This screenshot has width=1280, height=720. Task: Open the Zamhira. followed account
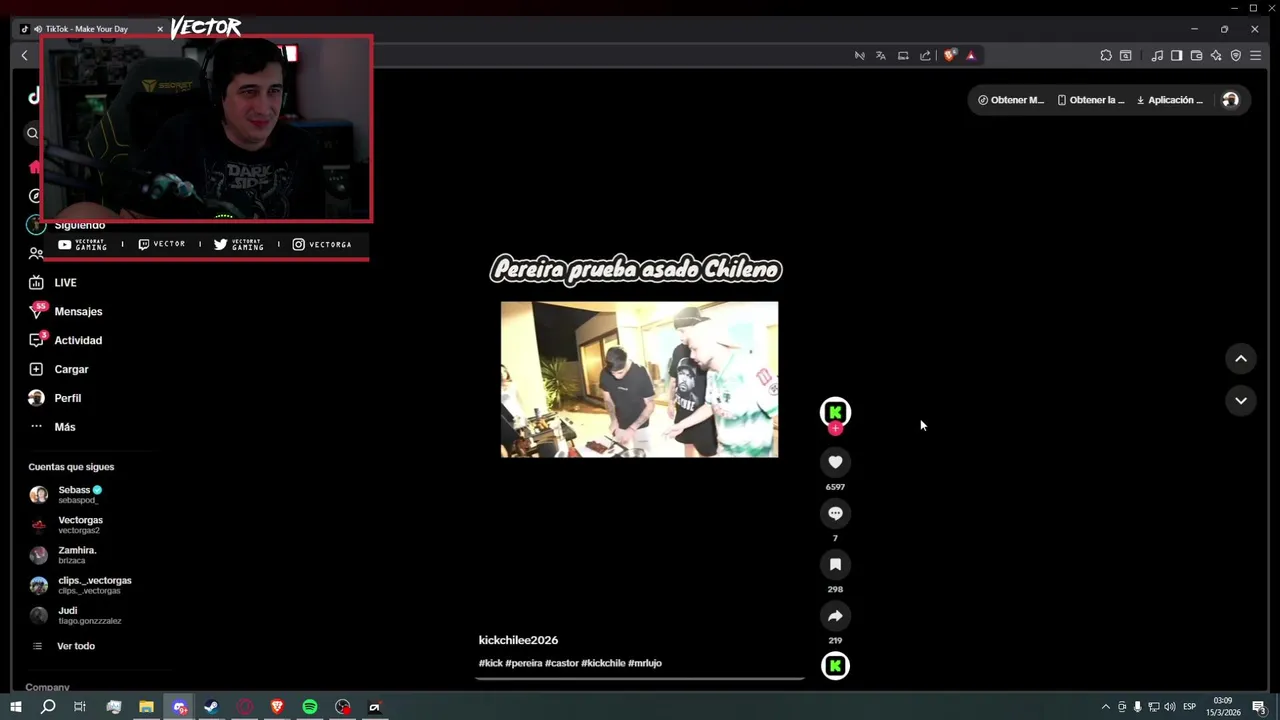click(x=63, y=554)
